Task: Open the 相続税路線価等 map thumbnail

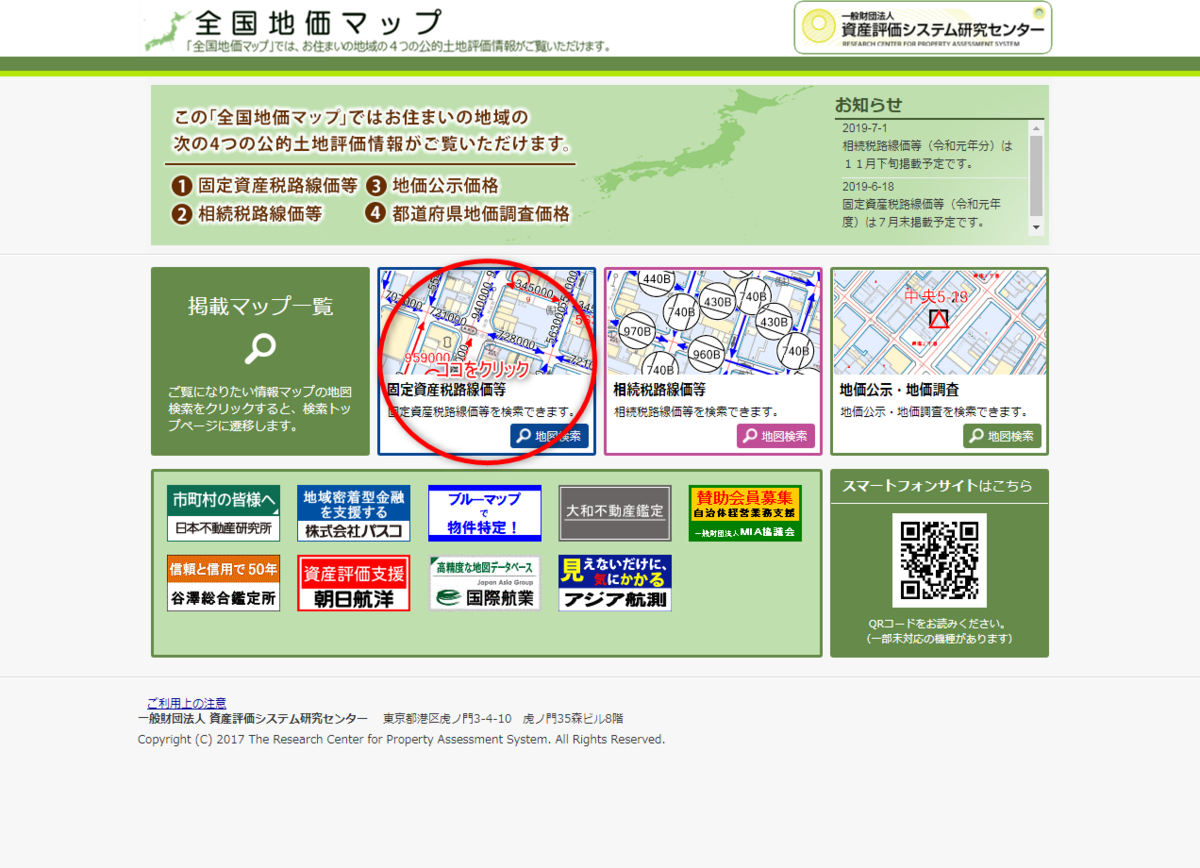Action: coord(713,322)
